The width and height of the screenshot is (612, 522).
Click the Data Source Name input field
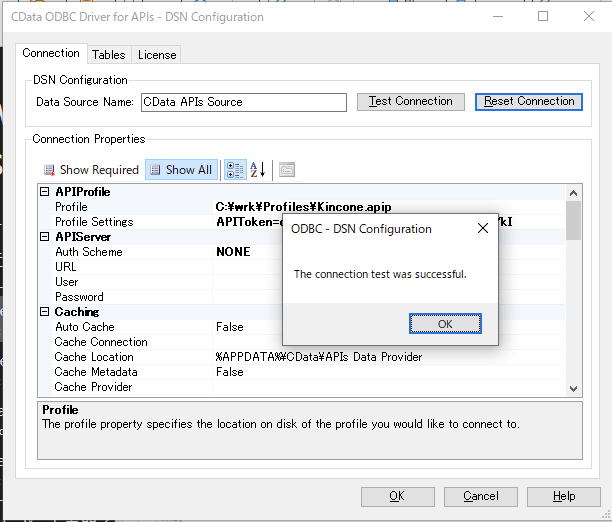coord(244,102)
